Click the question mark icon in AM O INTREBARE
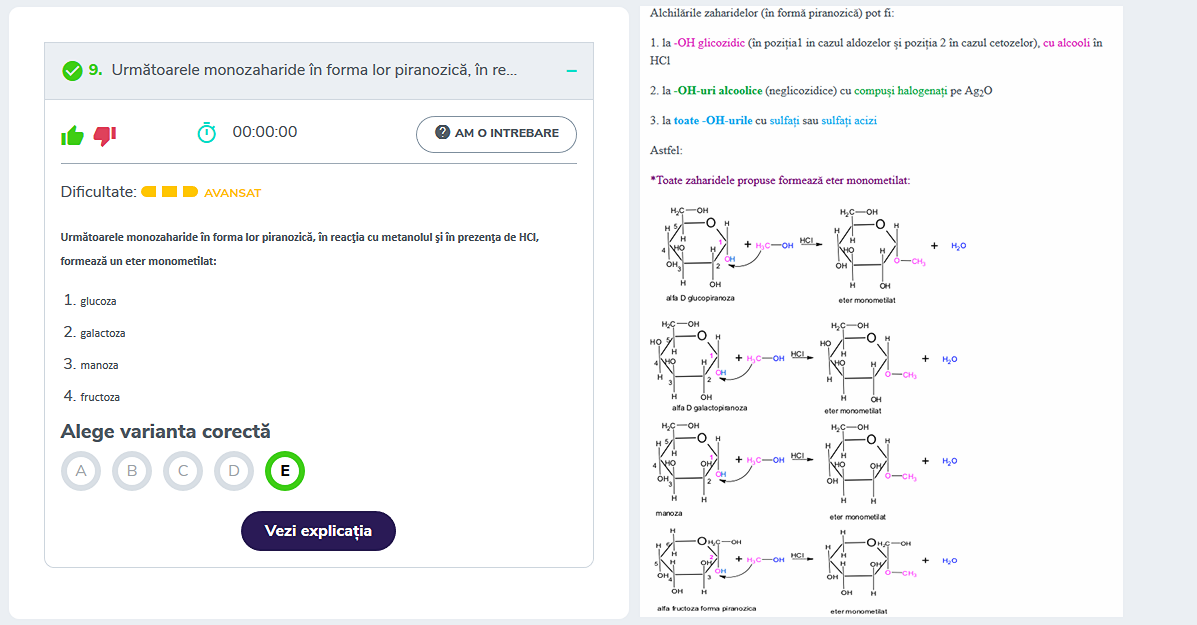This screenshot has width=1197, height=625. [442, 132]
